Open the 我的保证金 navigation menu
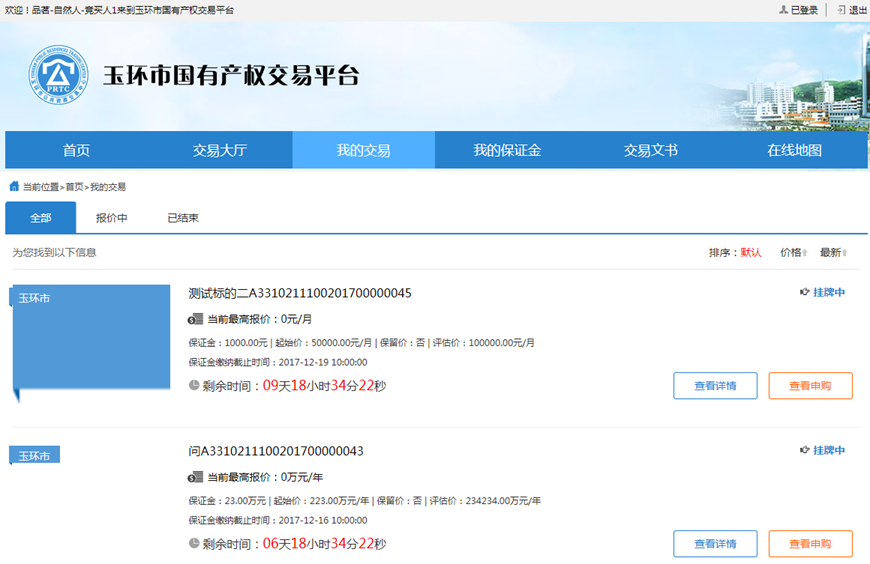The image size is (870, 564). 507,150
